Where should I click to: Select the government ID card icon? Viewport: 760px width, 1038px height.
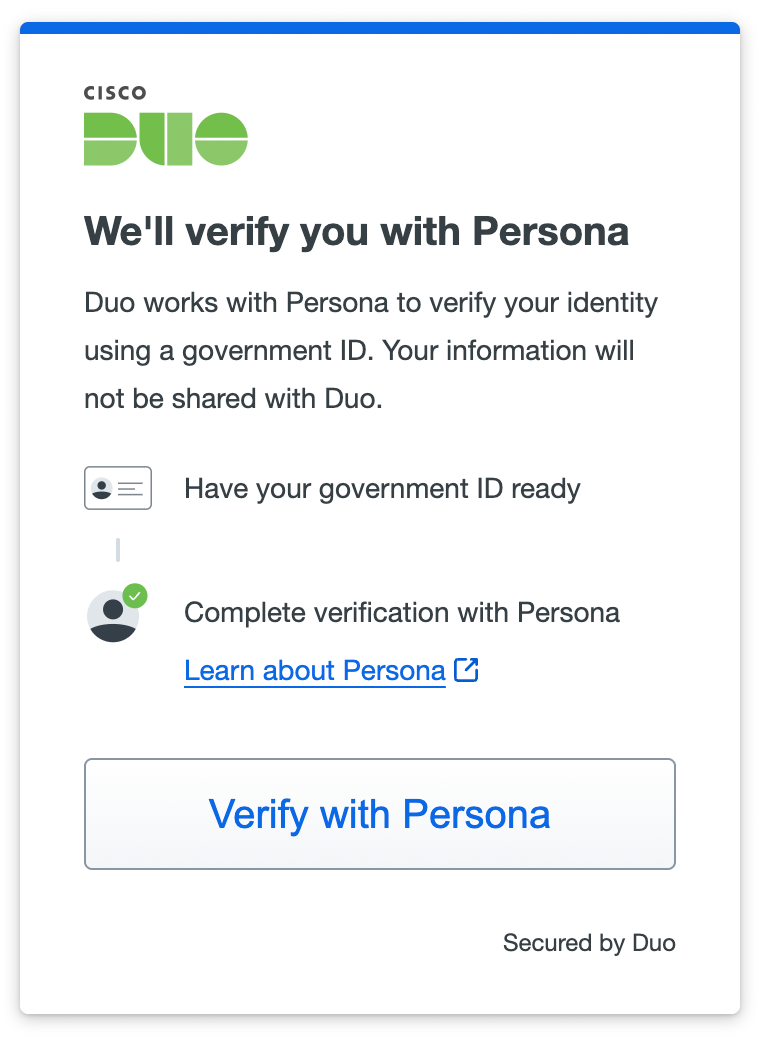pyautogui.click(x=117, y=488)
